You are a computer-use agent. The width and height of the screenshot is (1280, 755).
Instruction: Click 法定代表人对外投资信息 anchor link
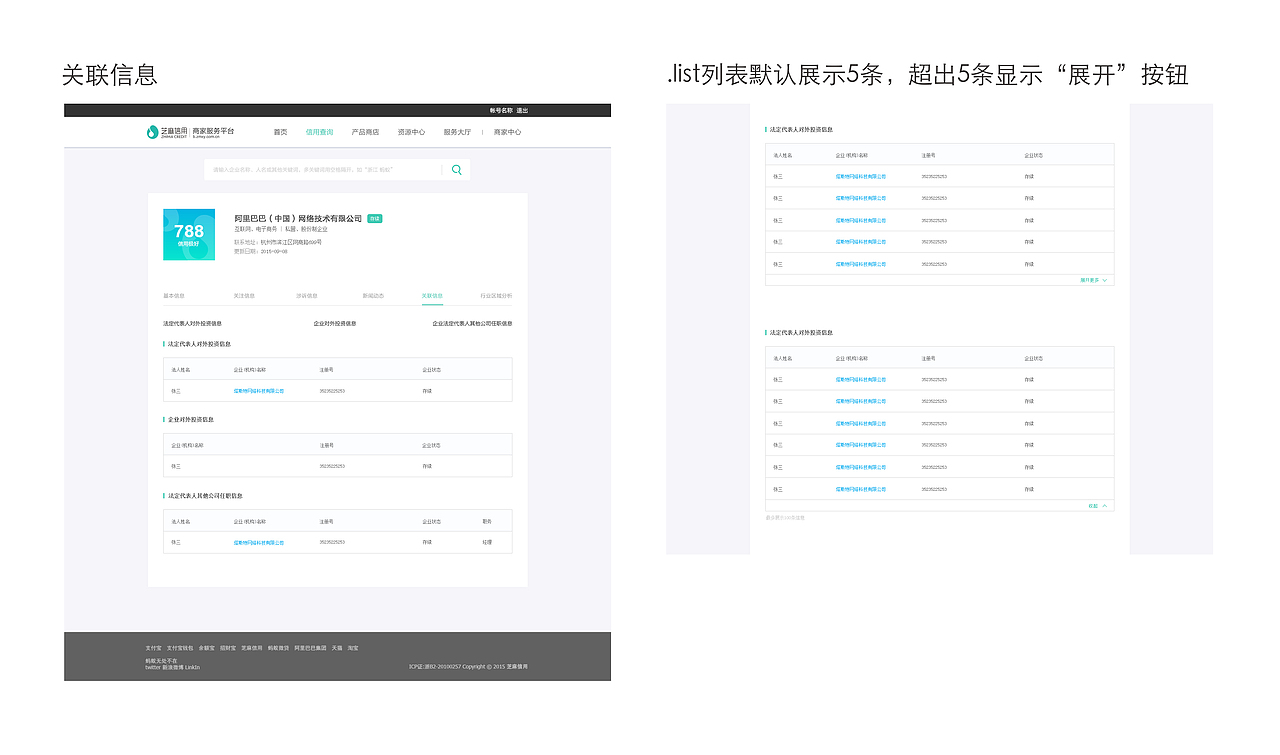point(196,323)
